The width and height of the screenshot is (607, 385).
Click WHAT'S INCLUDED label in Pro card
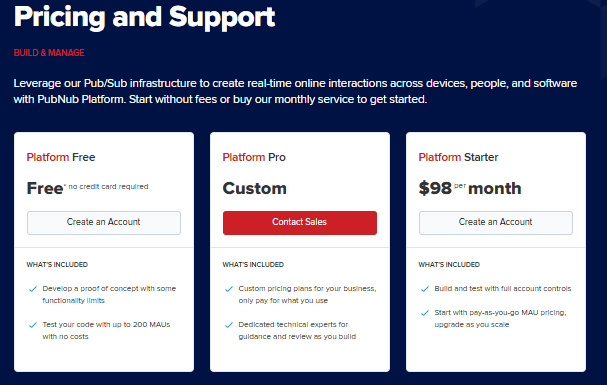(253, 265)
